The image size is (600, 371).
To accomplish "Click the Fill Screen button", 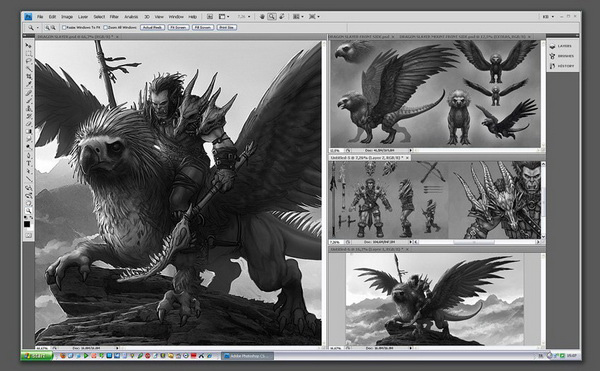I will tap(203, 27).
